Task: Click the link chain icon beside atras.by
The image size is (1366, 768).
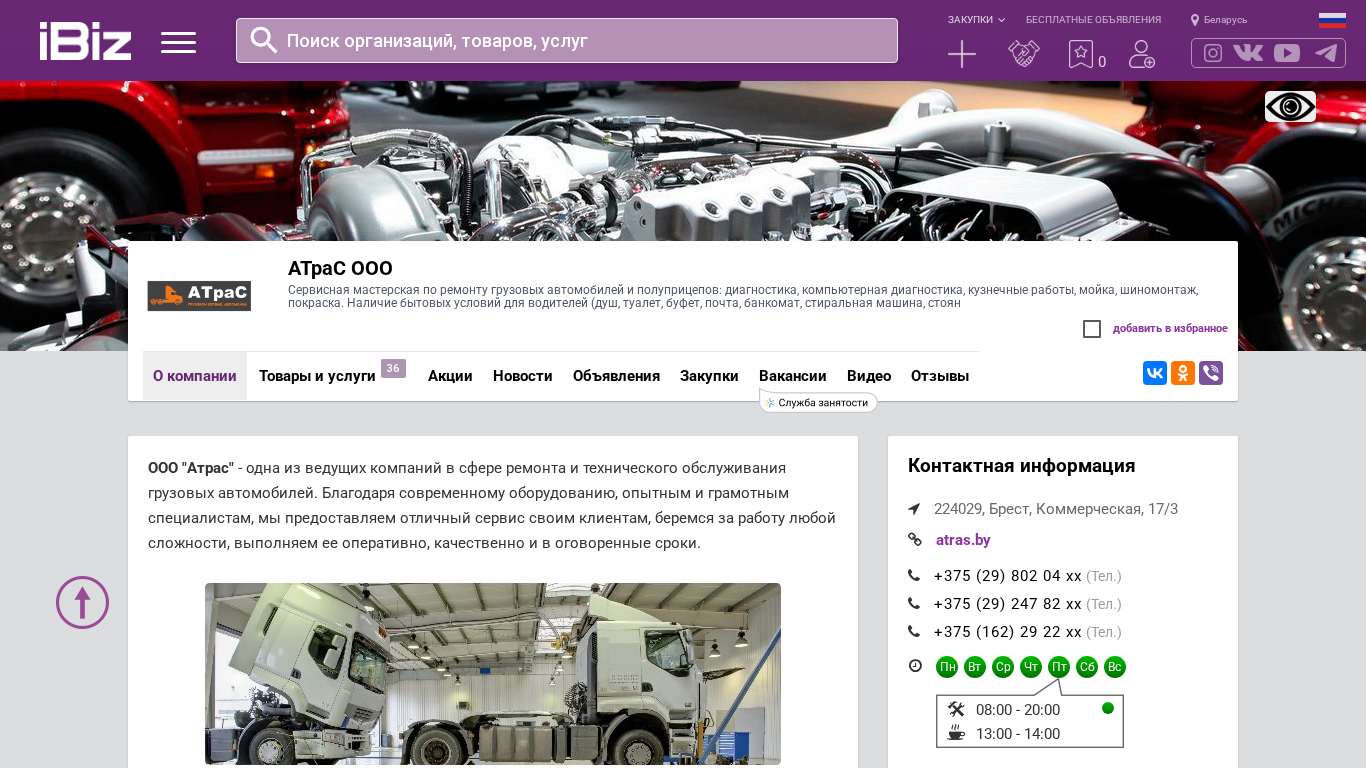Action: click(914, 540)
